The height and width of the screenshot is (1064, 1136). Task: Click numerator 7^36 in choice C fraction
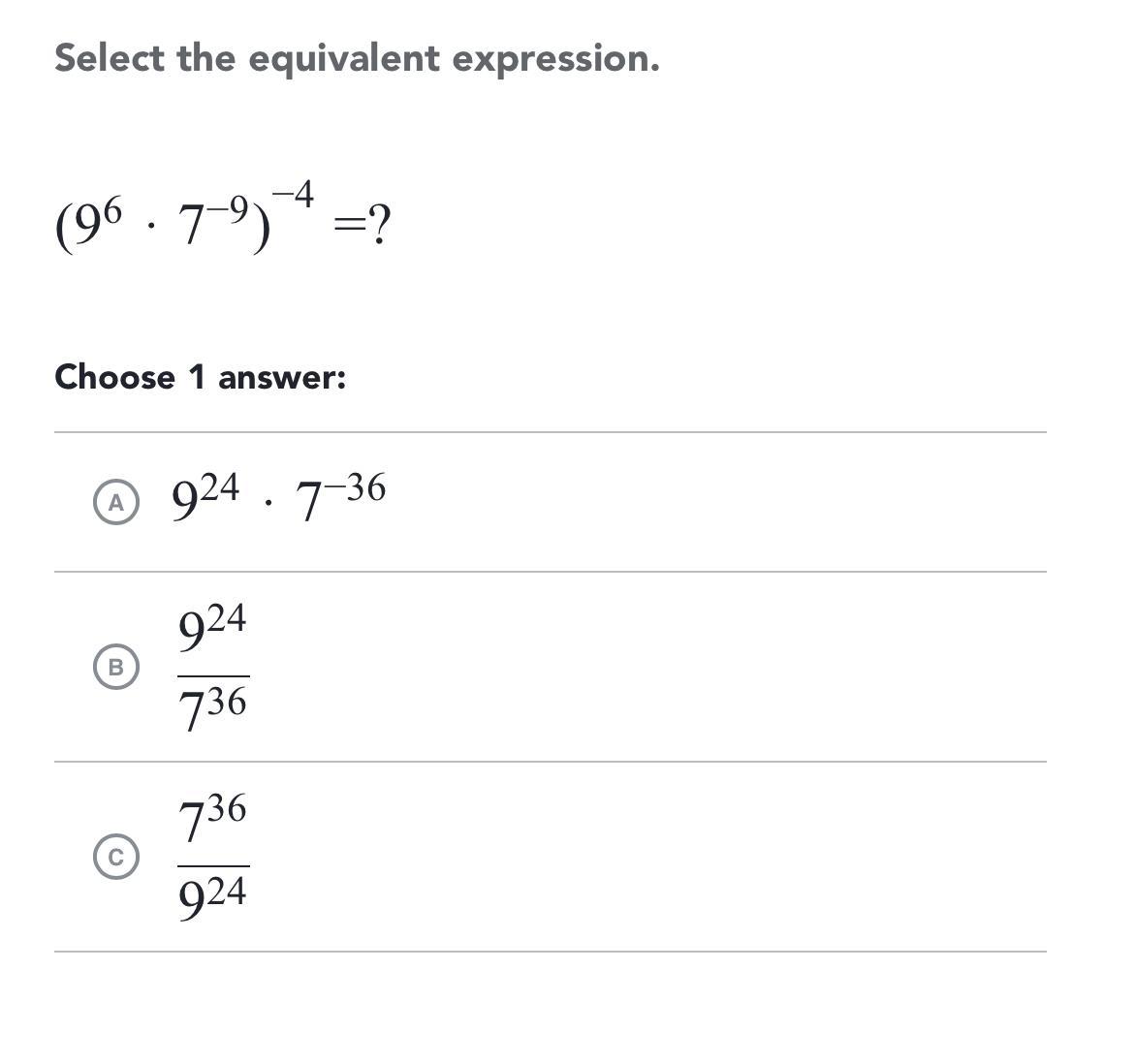(x=212, y=818)
